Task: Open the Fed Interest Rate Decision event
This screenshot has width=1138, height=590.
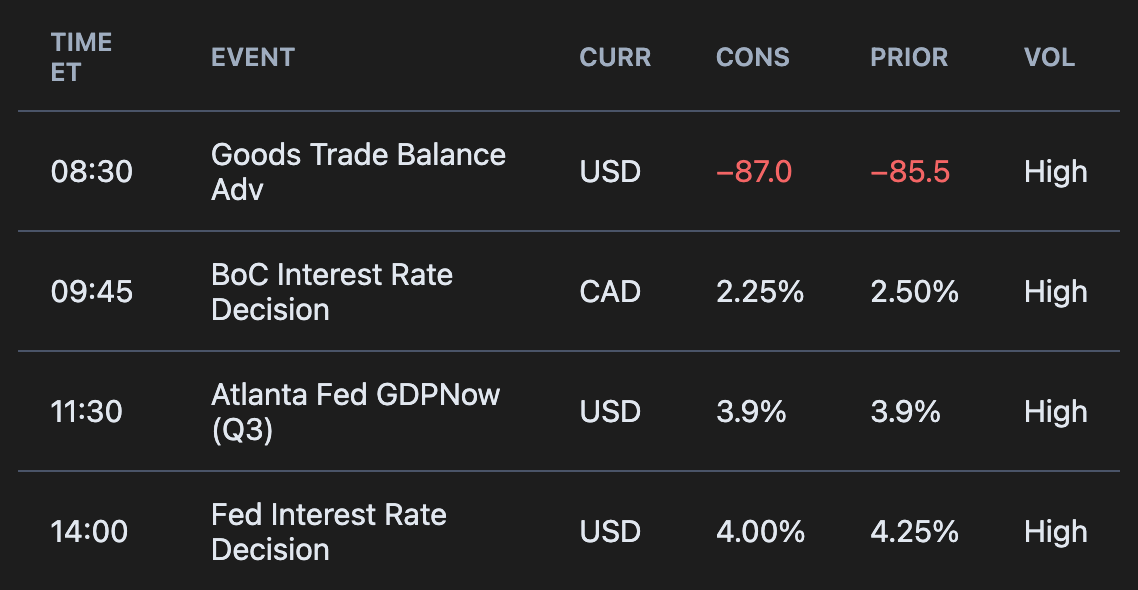Action: (x=328, y=532)
